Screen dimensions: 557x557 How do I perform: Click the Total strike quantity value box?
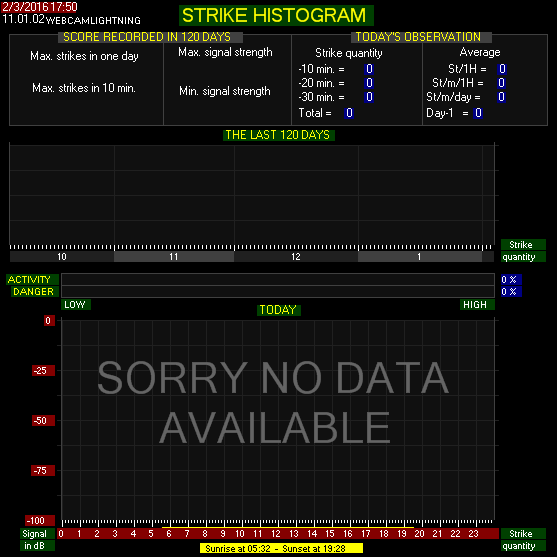pyautogui.click(x=349, y=113)
